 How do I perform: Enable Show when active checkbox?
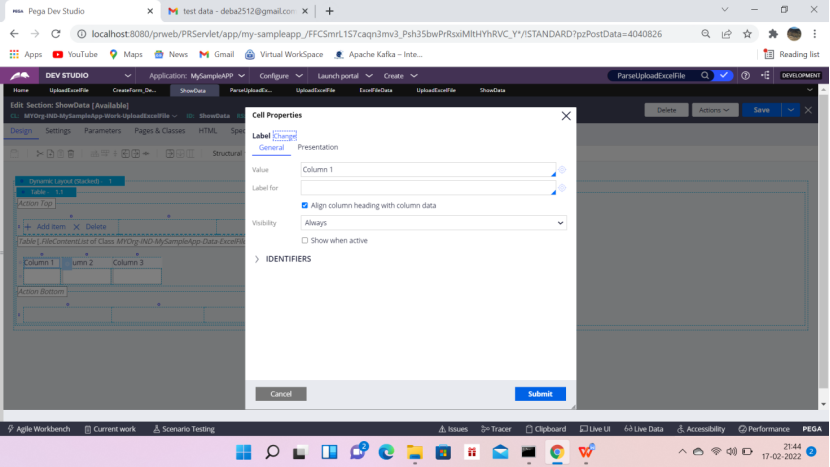coord(304,240)
